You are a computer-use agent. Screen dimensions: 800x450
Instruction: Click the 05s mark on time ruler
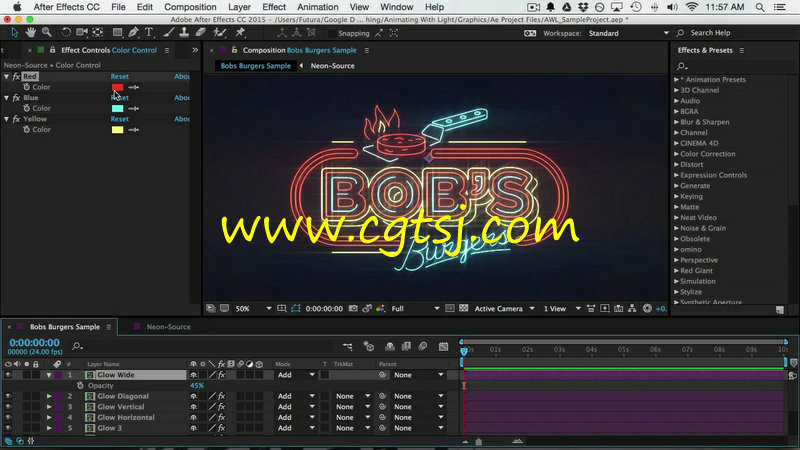623,350
